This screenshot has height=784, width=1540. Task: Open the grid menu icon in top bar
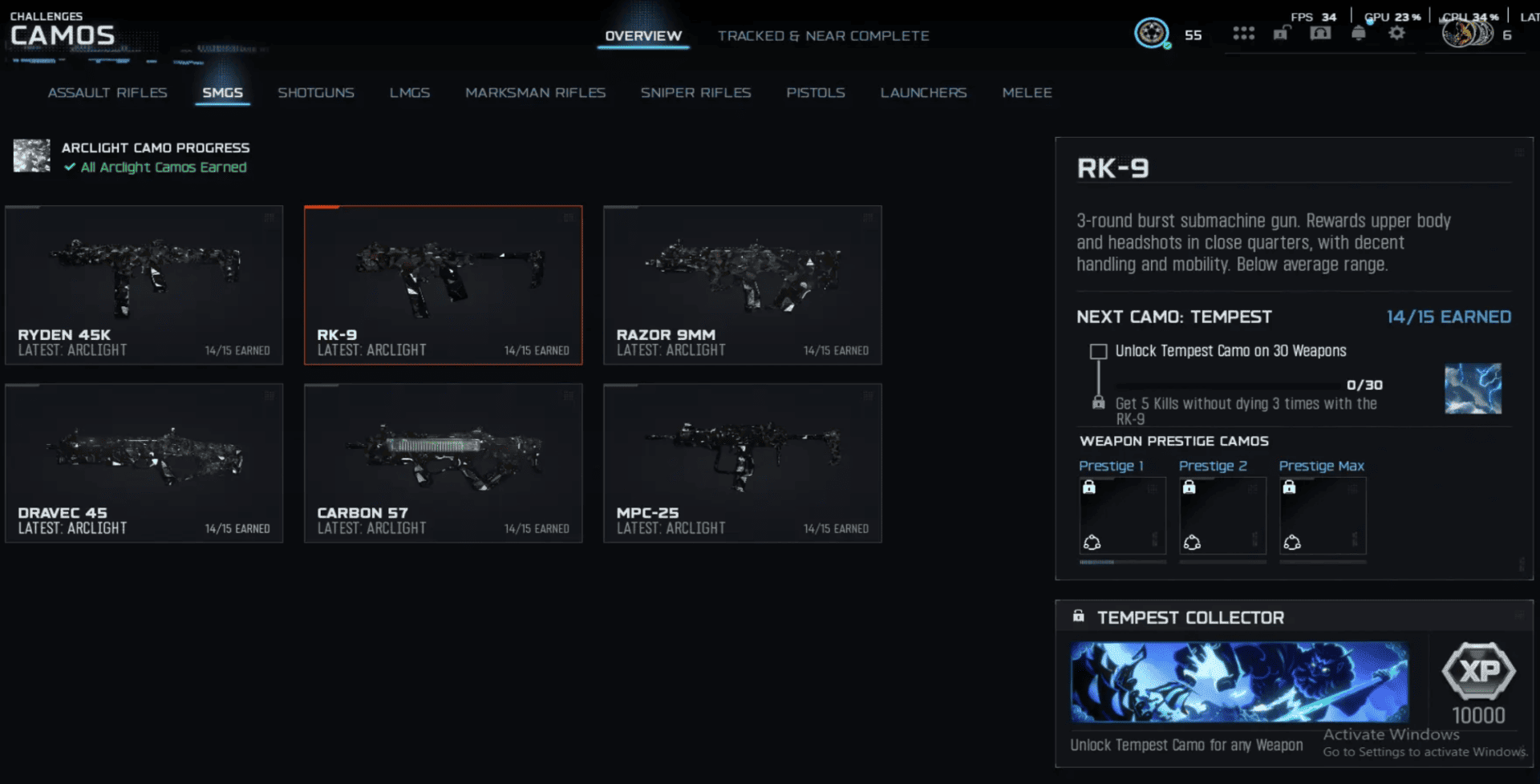[1243, 33]
